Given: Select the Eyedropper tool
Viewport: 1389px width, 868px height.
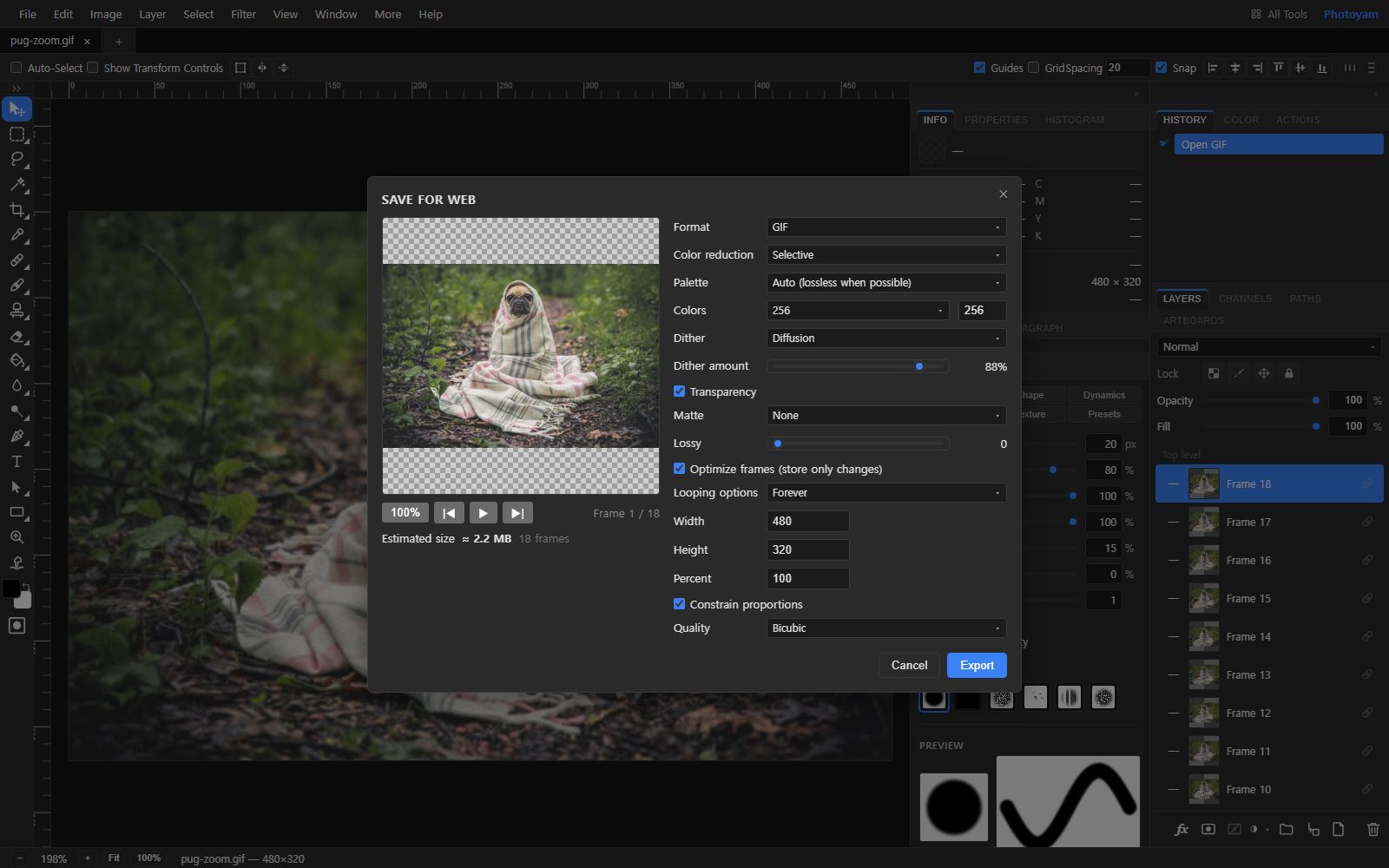Looking at the screenshot, I should (16, 234).
